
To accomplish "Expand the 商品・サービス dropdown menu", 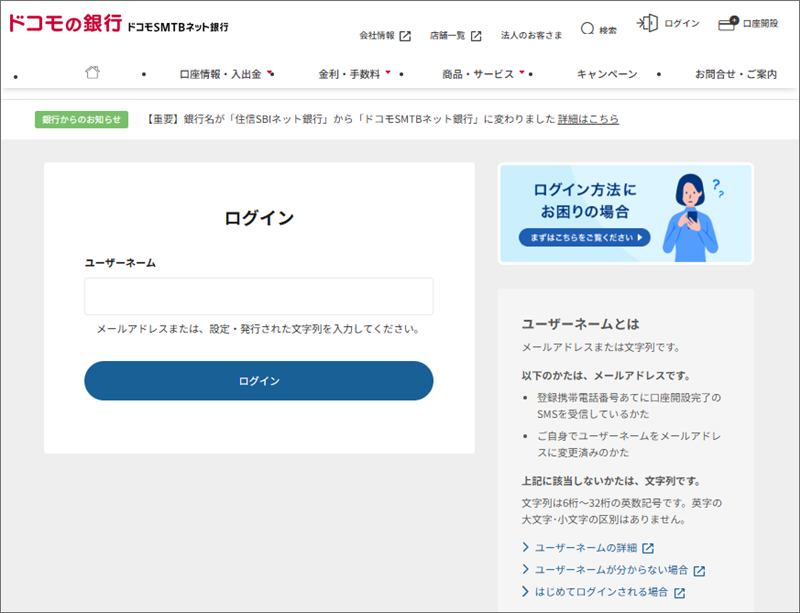I will pyautogui.click(x=483, y=75).
